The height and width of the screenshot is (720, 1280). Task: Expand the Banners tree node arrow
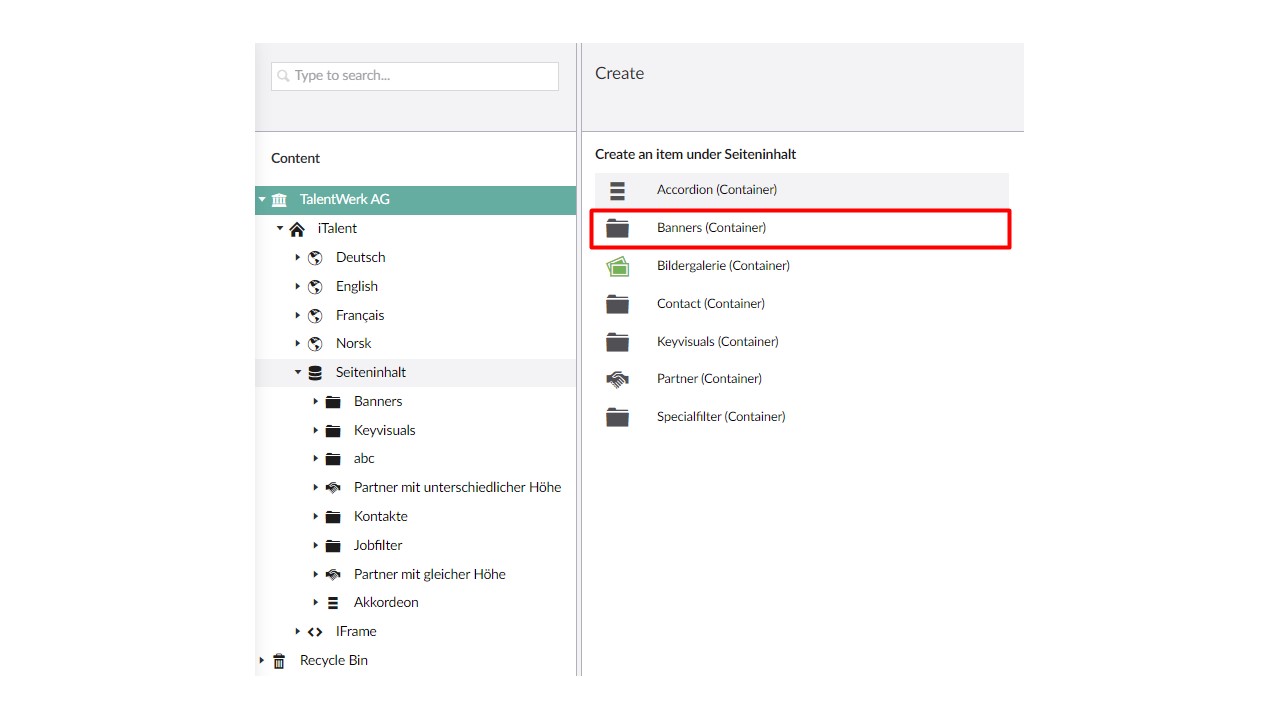click(316, 402)
